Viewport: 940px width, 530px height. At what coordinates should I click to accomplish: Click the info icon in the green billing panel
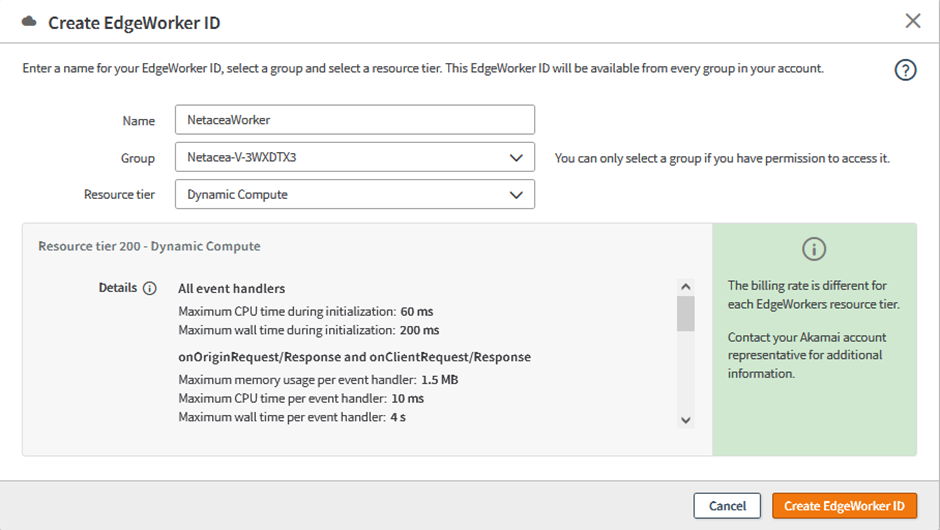814,249
